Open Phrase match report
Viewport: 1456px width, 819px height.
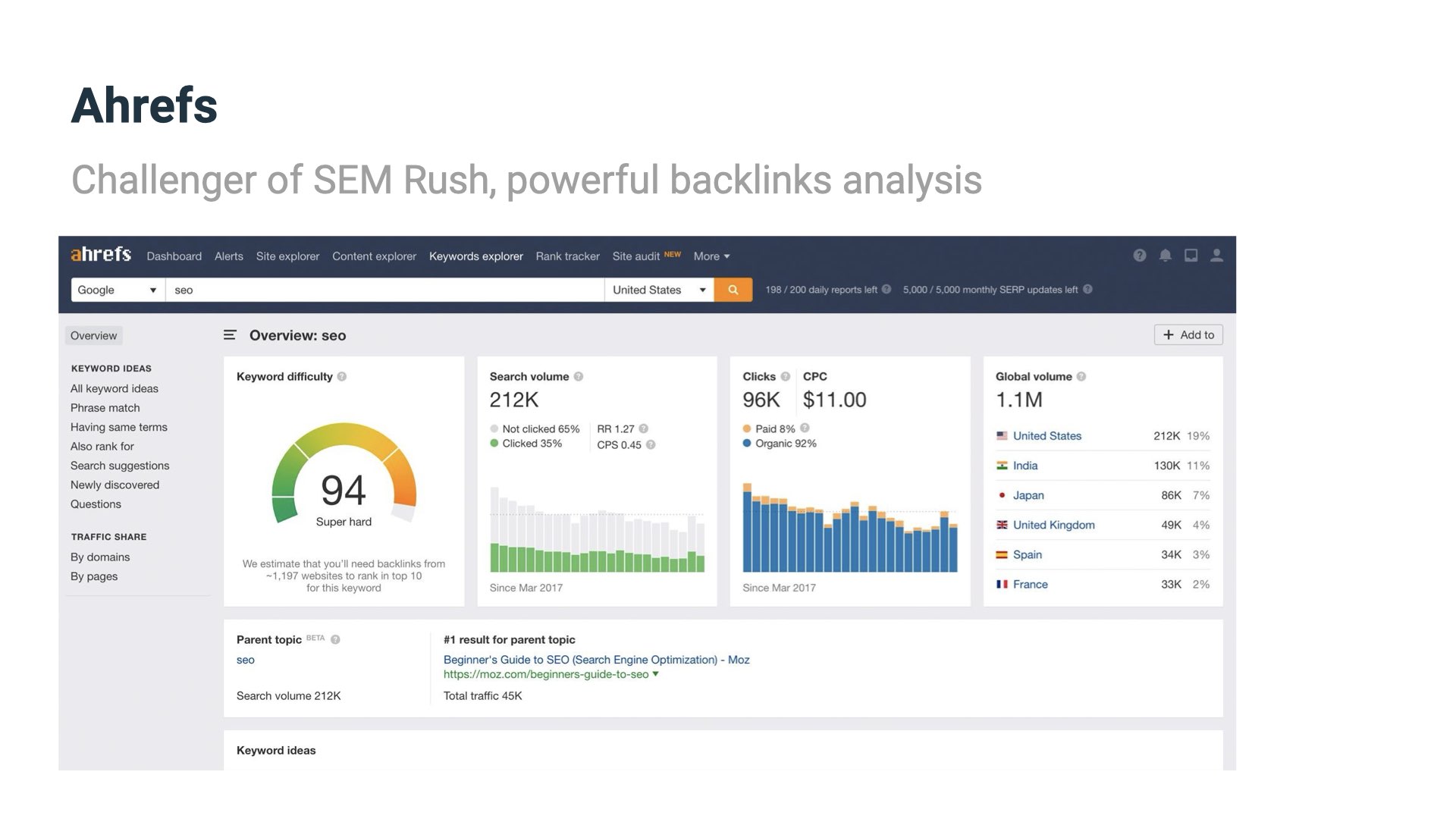click(x=105, y=408)
